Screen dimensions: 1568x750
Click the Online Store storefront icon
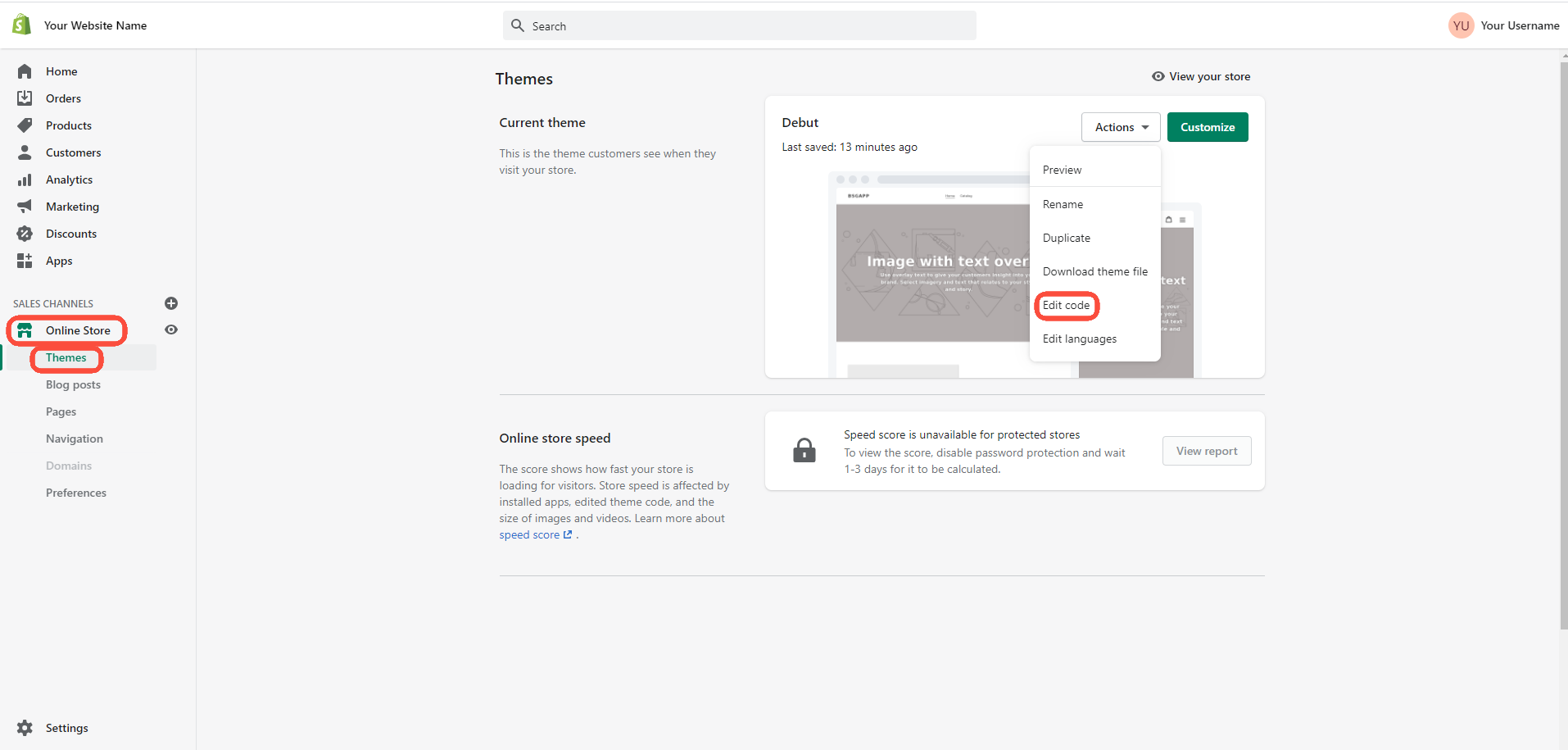click(x=25, y=330)
